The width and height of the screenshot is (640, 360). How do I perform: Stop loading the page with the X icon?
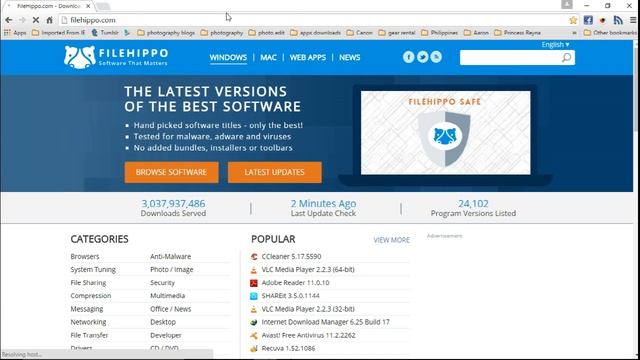click(x=36, y=20)
